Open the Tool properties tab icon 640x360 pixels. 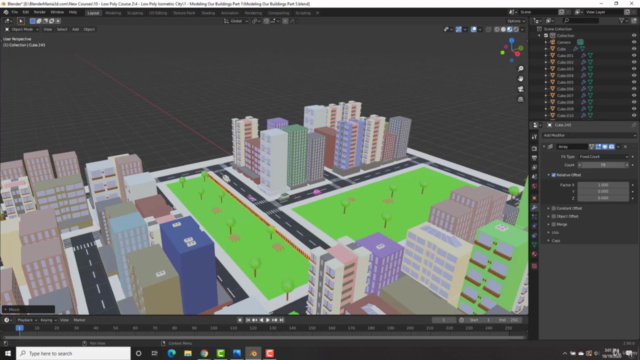pos(534,137)
